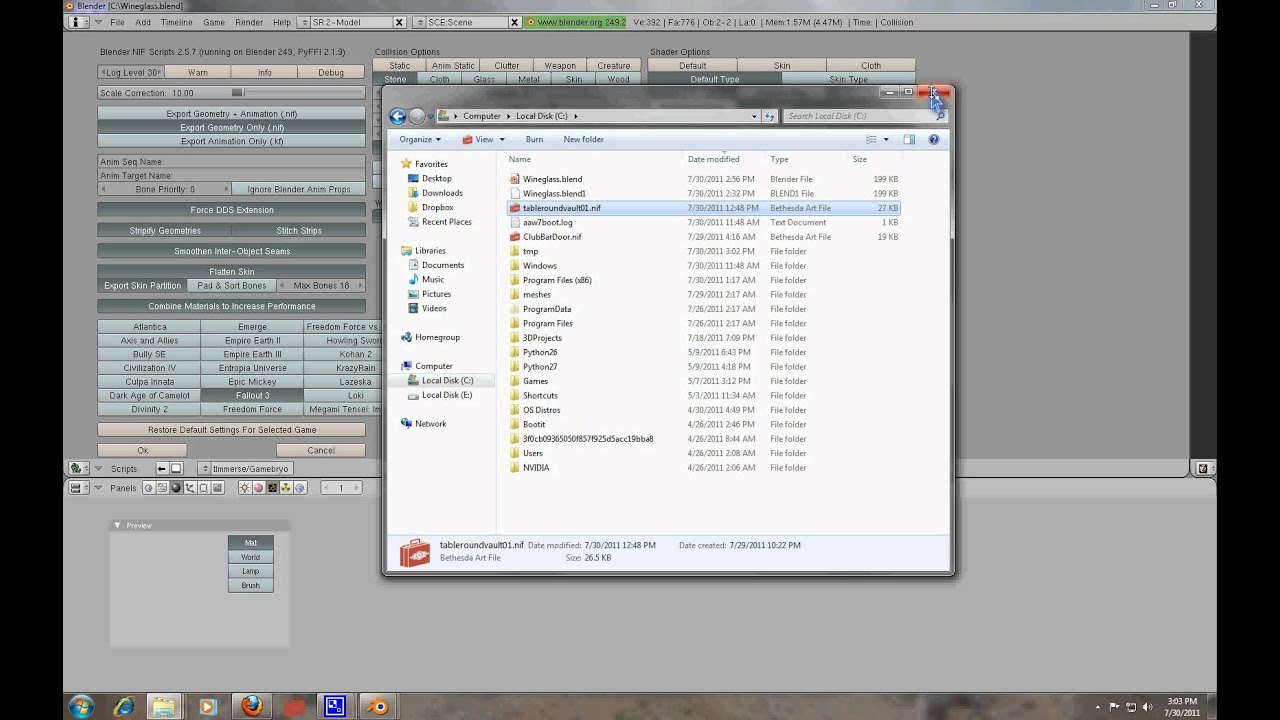Click the Ok button in NIF Scripts
The width and height of the screenshot is (1280, 720).
142,450
